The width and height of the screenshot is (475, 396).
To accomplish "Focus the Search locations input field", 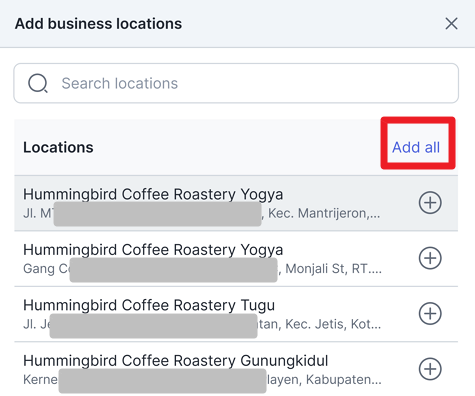I will point(236,83).
